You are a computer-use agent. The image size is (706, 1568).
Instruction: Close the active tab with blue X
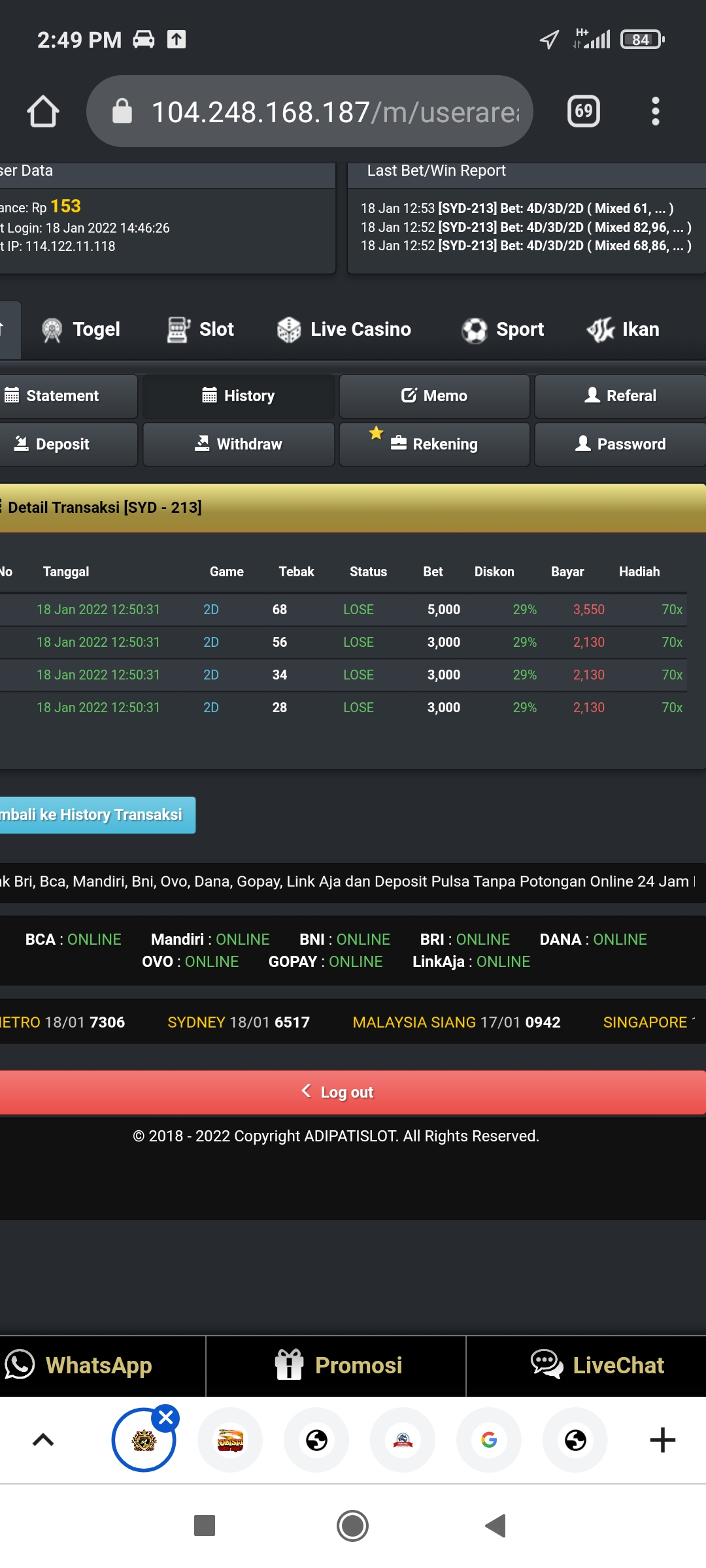pos(166,1418)
